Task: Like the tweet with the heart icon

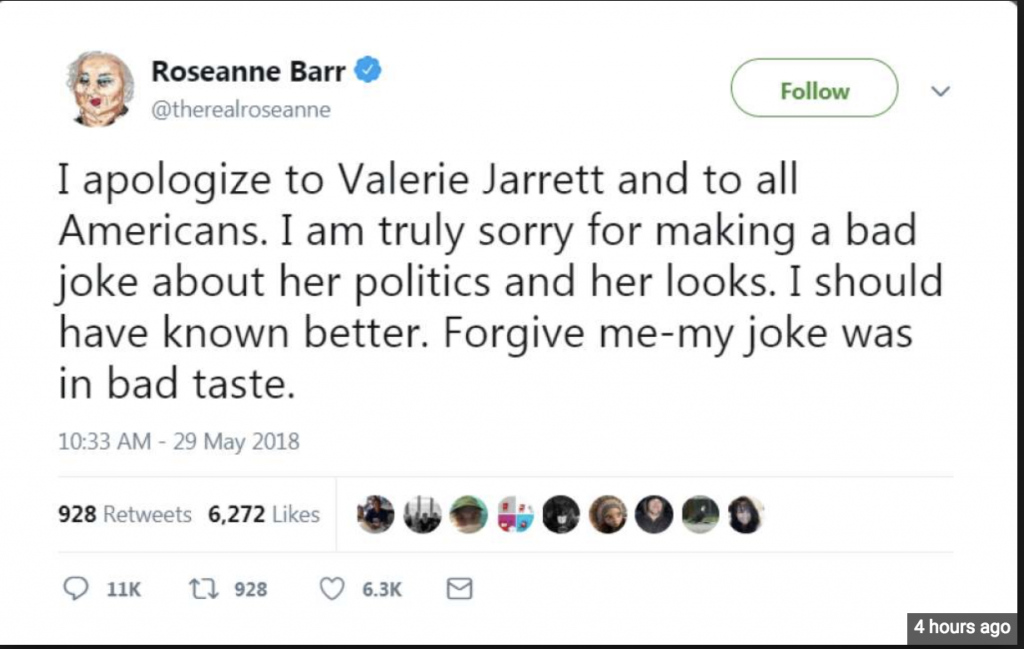Action: click(x=331, y=589)
